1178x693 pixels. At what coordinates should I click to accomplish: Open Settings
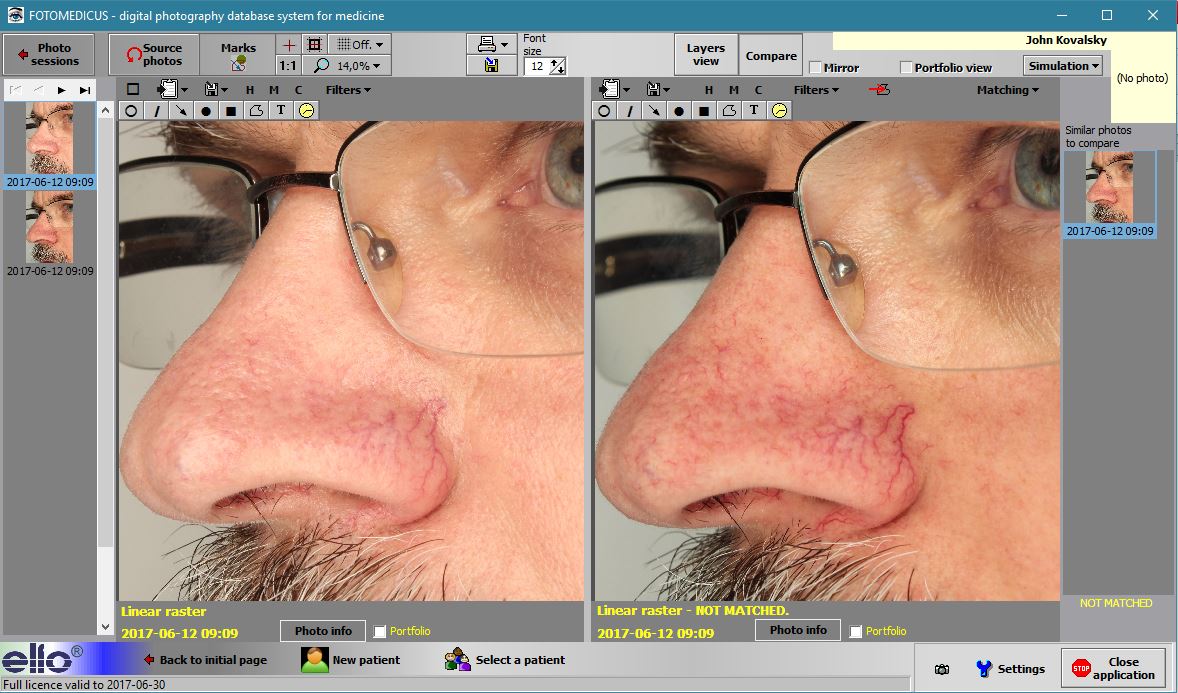pyautogui.click(x=1010, y=669)
